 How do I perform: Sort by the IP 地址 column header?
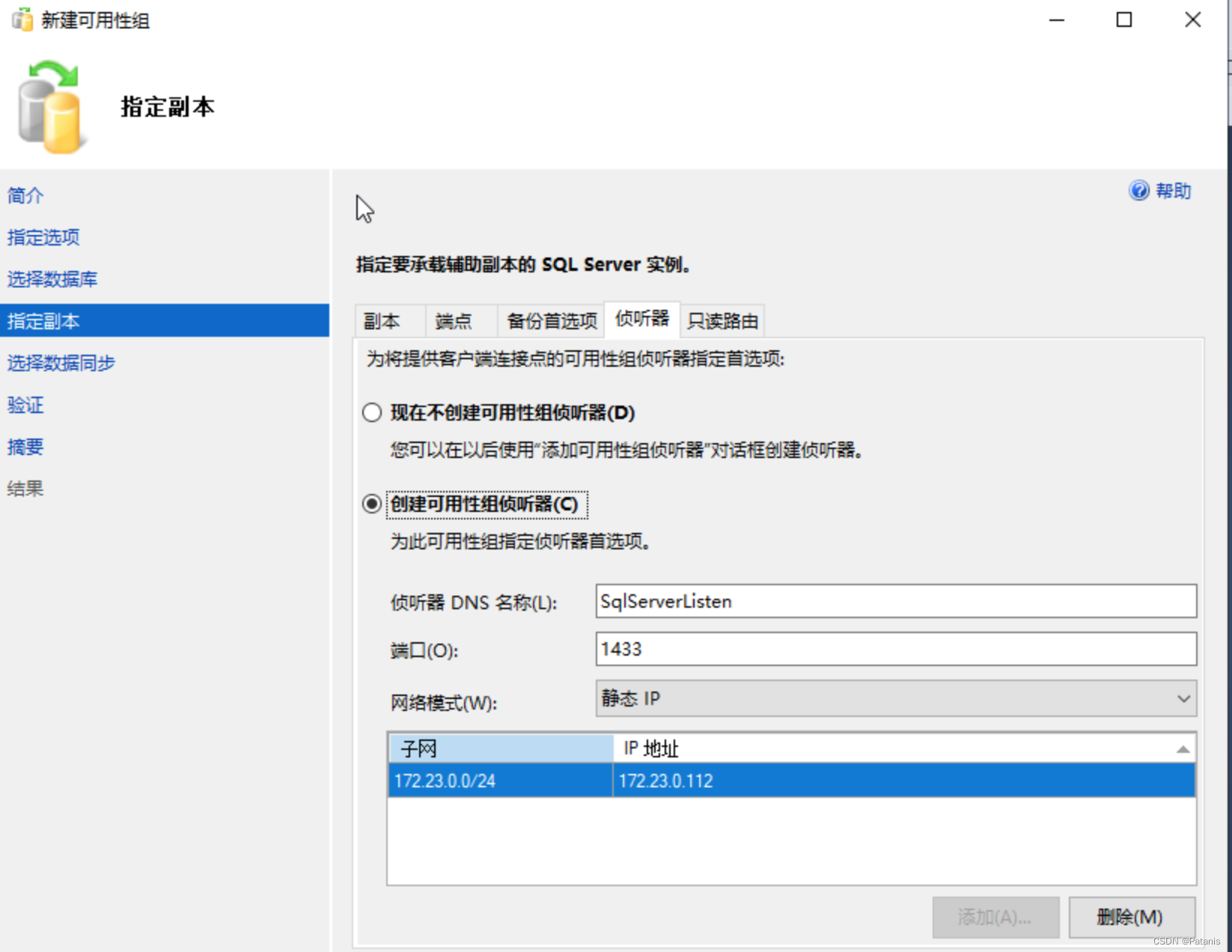(904, 748)
